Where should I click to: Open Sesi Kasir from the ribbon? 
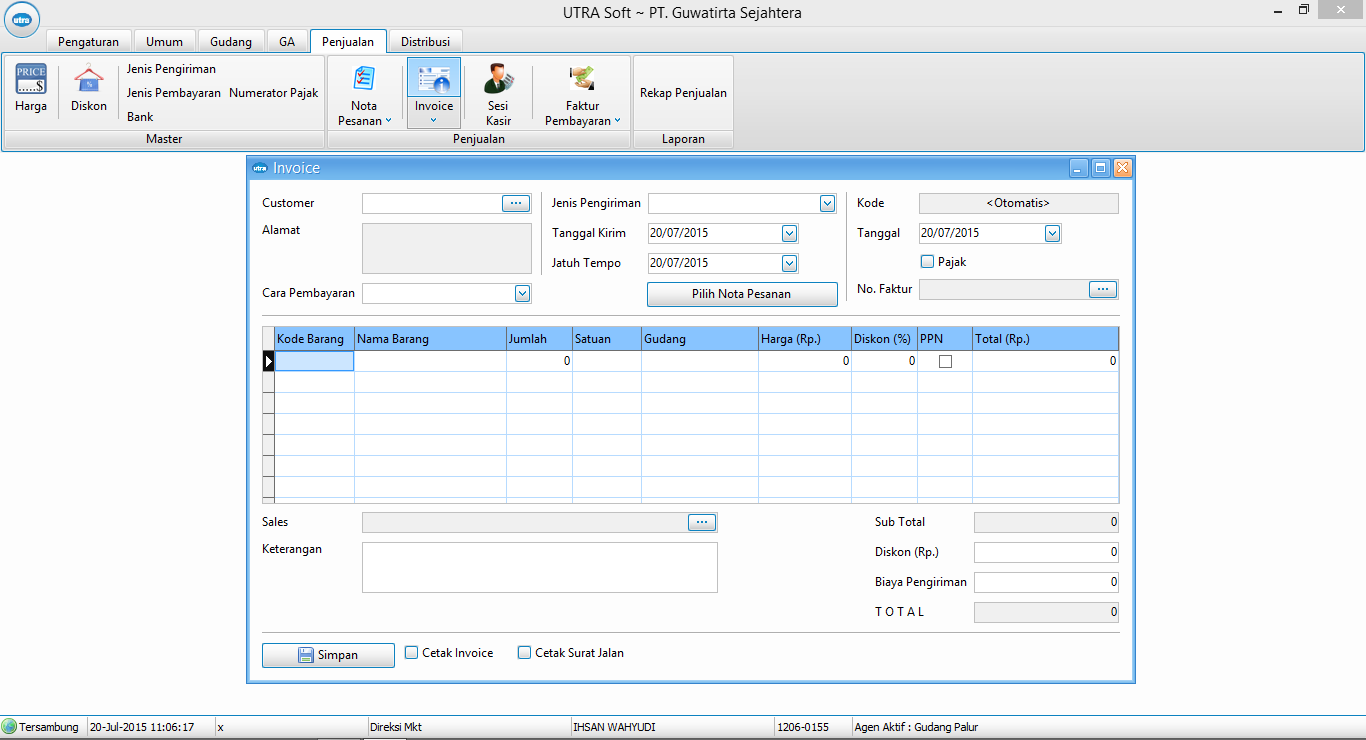click(x=498, y=80)
